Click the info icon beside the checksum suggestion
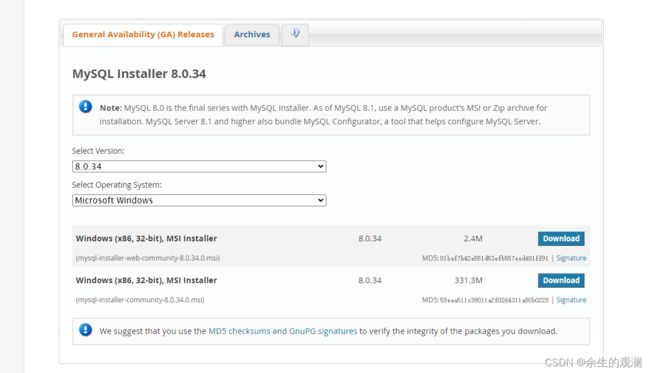 [x=85, y=330]
